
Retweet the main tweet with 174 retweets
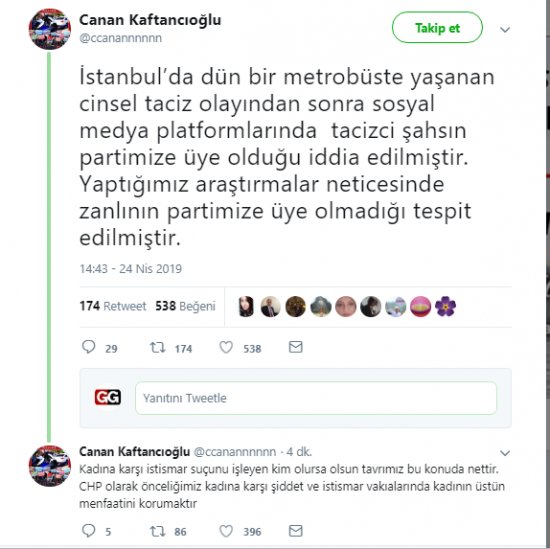(x=157, y=347)
